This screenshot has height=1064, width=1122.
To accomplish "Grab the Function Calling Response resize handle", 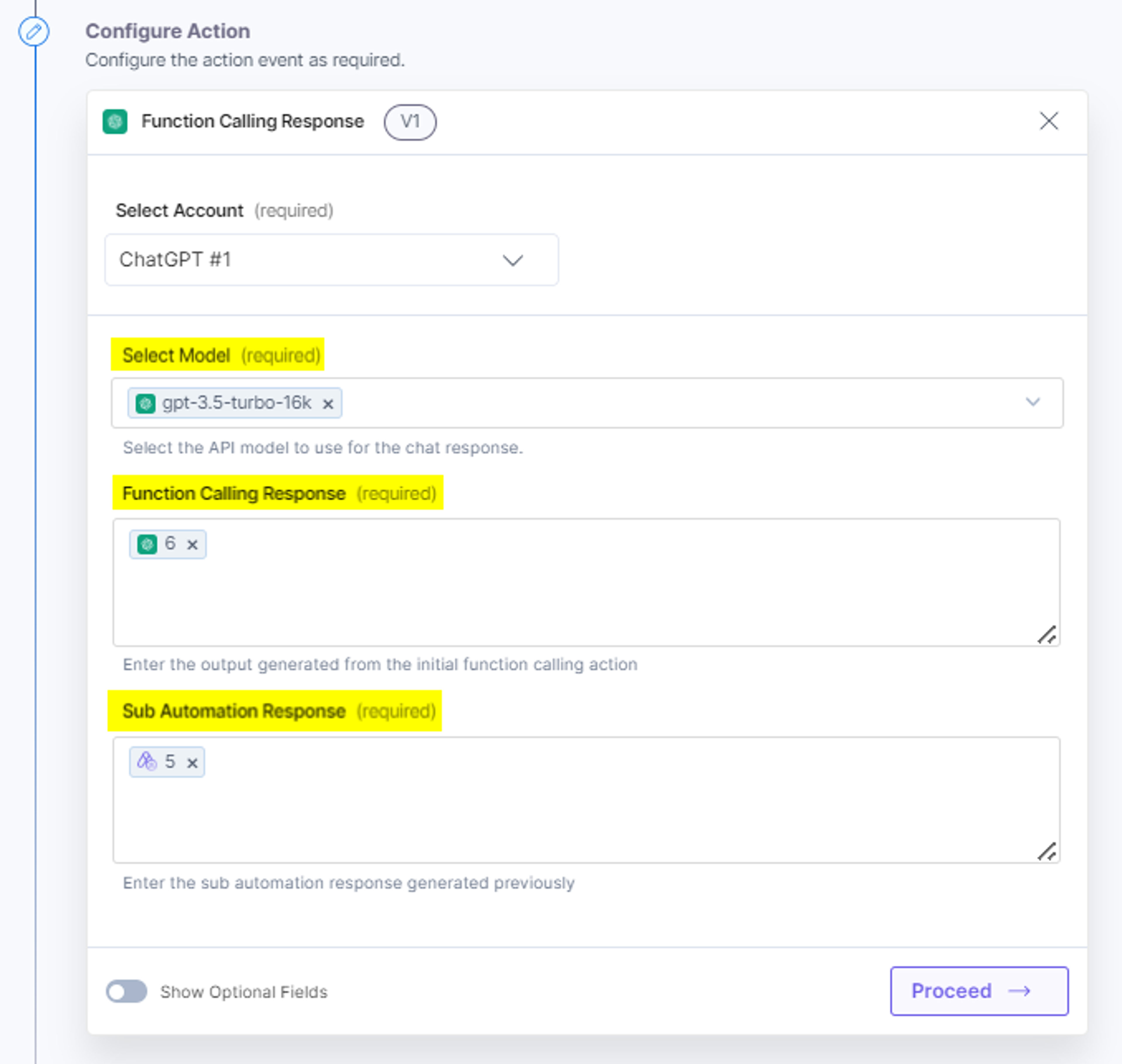I will tap(1047, 635).
